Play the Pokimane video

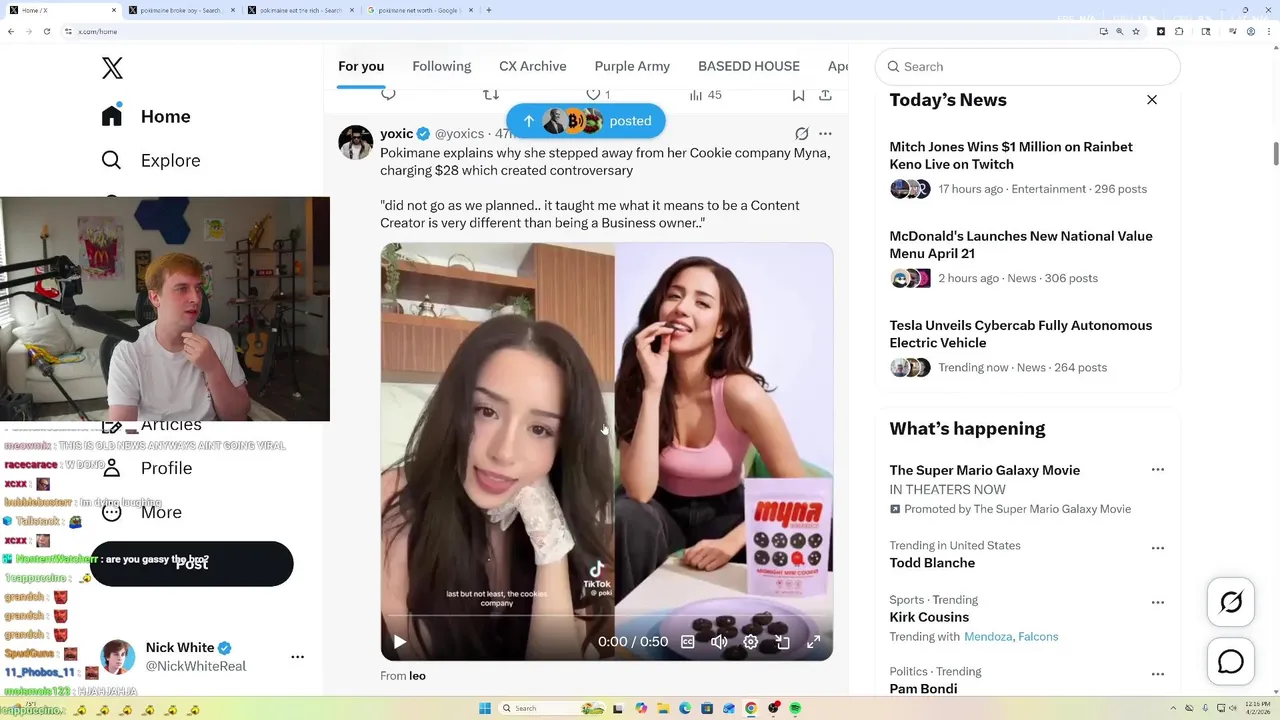tap(399, 642)
